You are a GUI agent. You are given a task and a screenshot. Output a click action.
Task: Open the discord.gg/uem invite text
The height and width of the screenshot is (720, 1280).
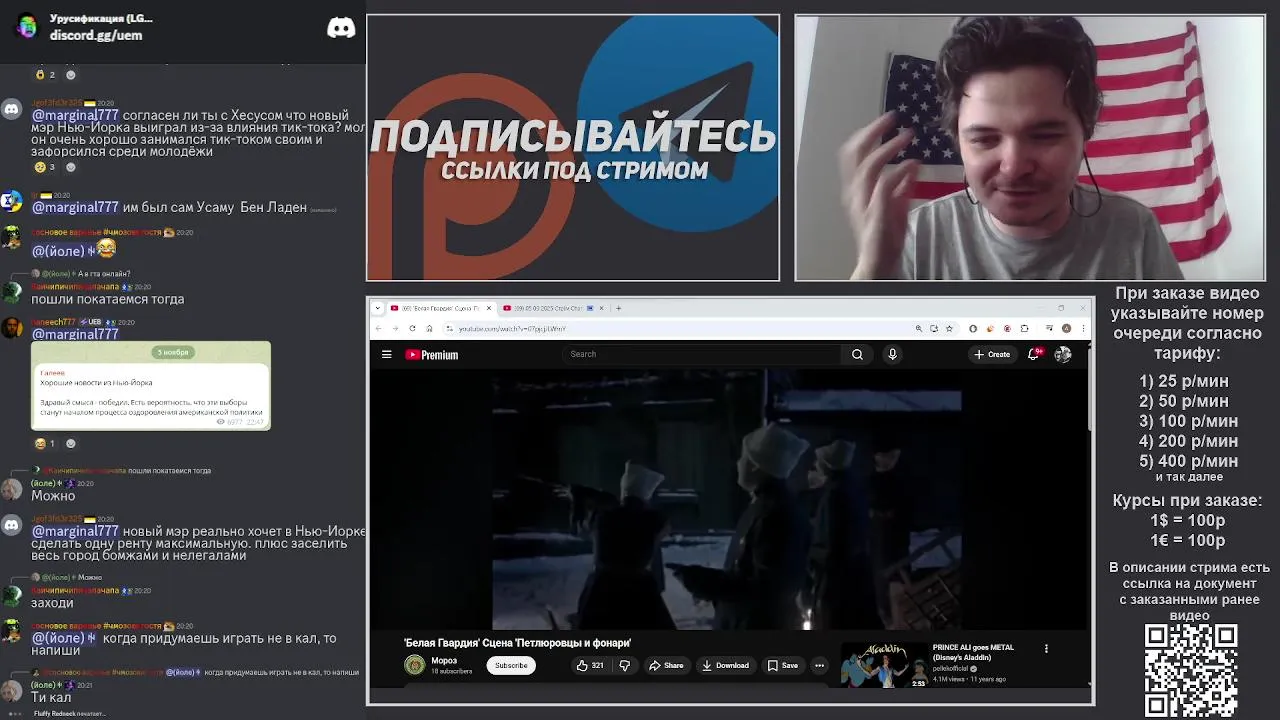96,35
